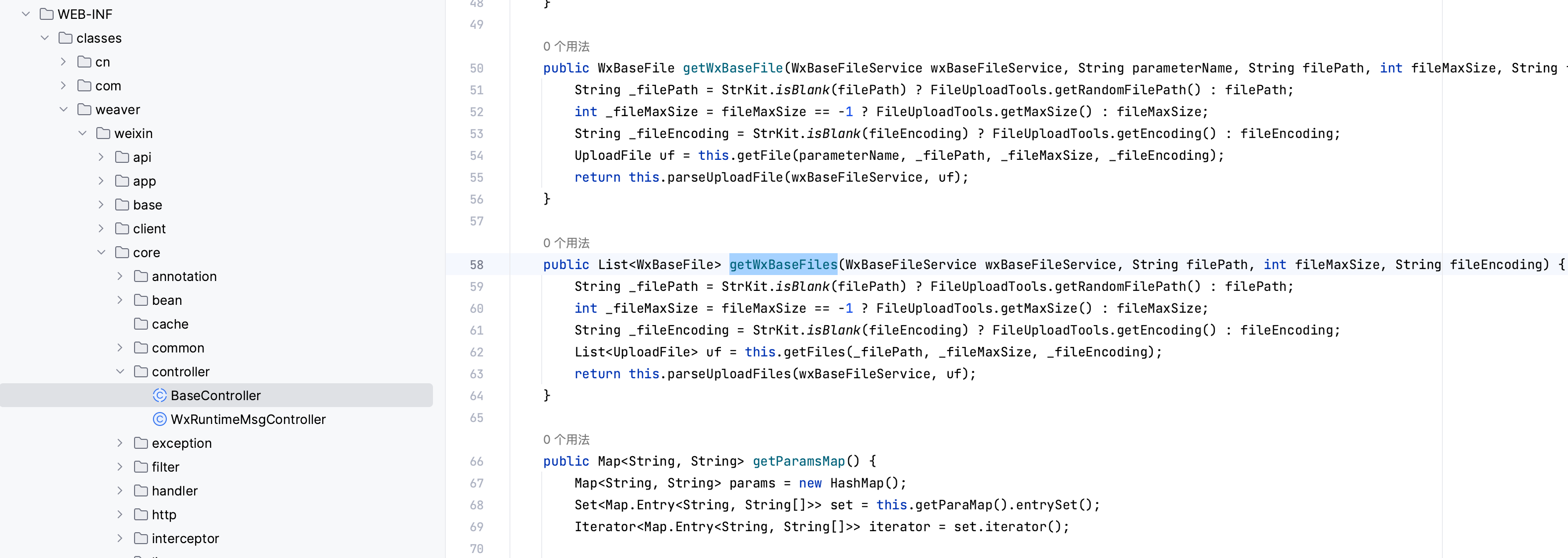Viewport: 1568px width, 558px height.
Task: Expand the annotation folder
Action: (120, 276)
